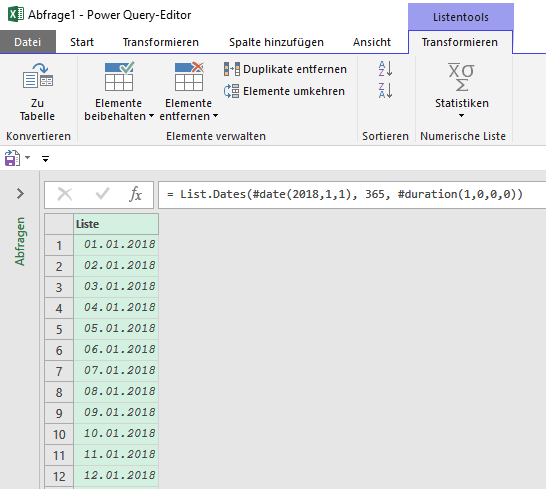Click the fx formula icon
Screen dimensions: 546x489
[135, 194]
